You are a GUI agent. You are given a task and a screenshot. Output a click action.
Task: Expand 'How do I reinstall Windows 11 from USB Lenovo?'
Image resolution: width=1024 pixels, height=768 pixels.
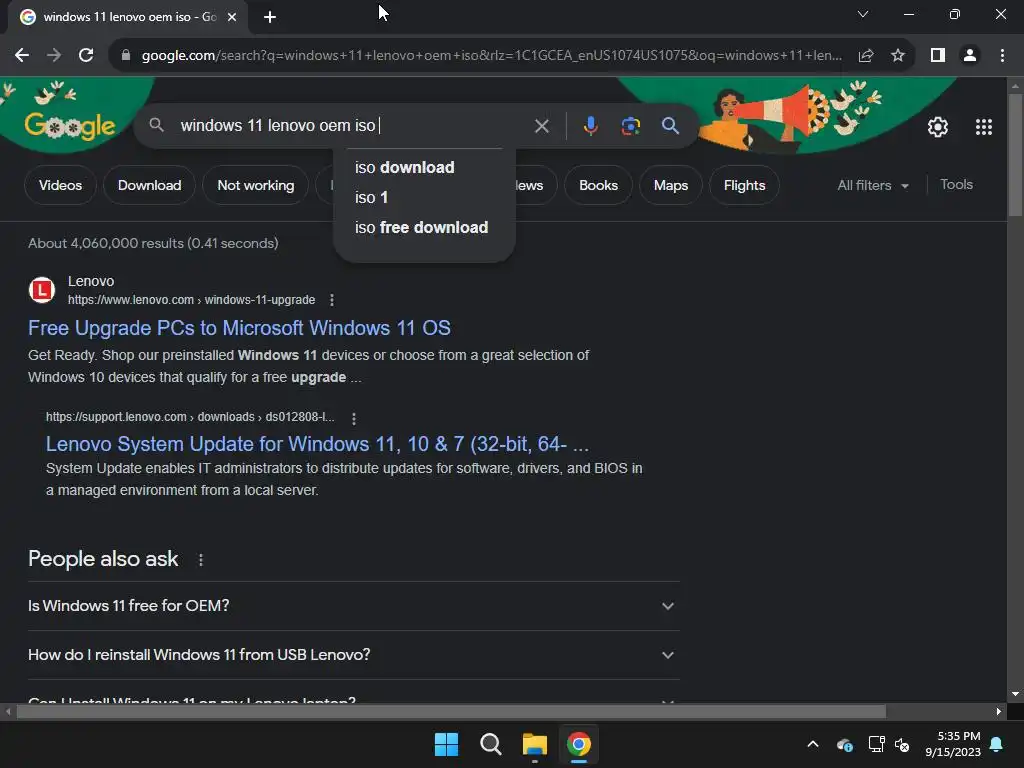(354, 655)
